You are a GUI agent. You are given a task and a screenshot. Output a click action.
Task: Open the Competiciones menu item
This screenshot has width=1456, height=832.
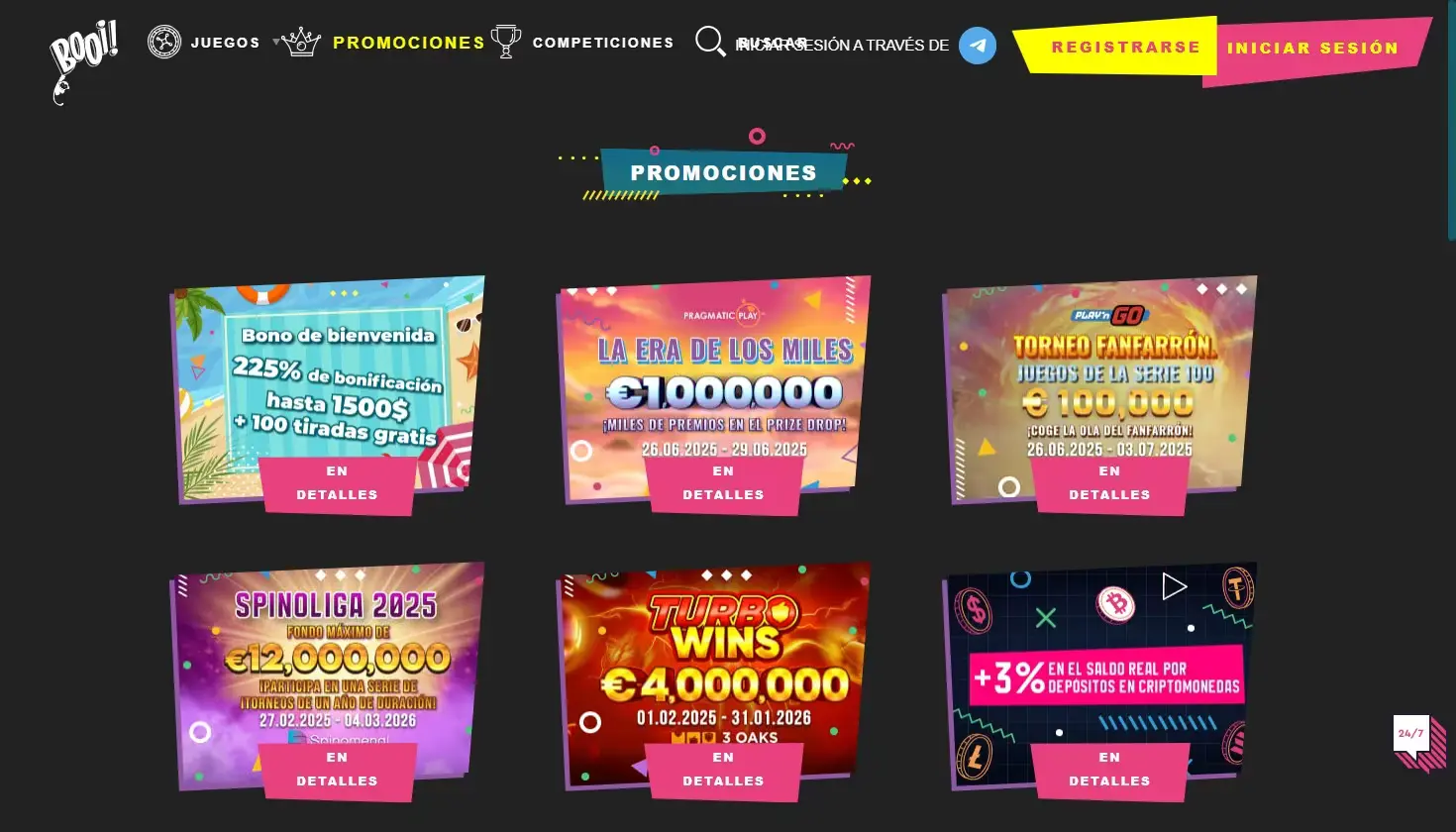point(603,43)
